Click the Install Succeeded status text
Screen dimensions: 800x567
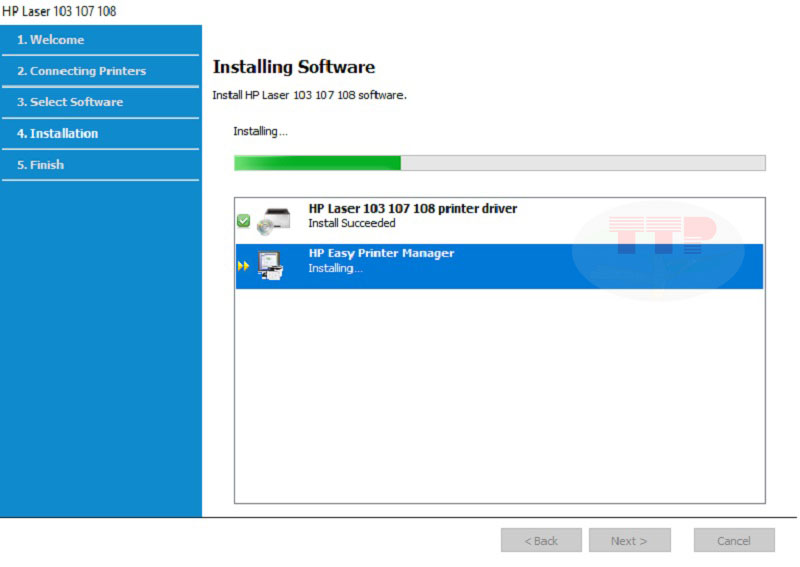[352, 224]
